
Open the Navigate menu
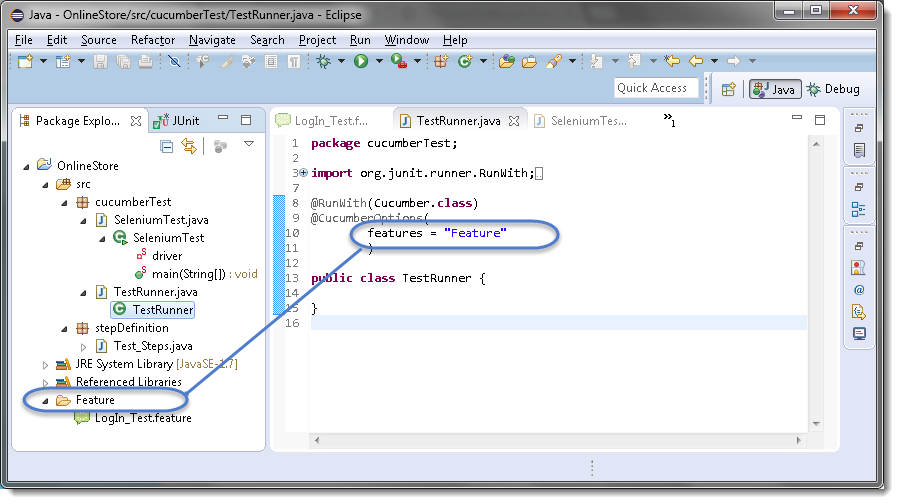(x=212, y=40)
